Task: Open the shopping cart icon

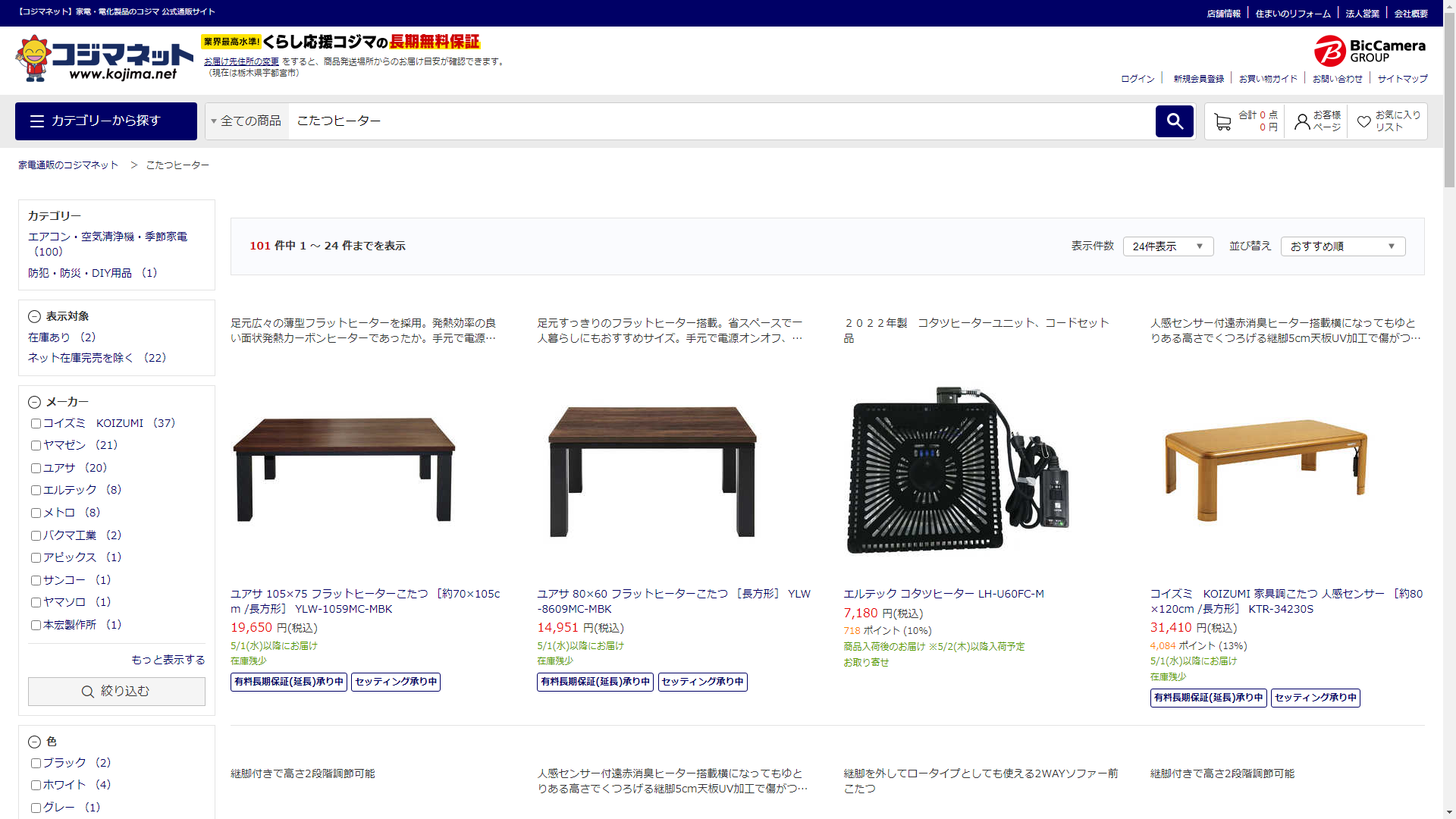Action: coord(1222,121)
